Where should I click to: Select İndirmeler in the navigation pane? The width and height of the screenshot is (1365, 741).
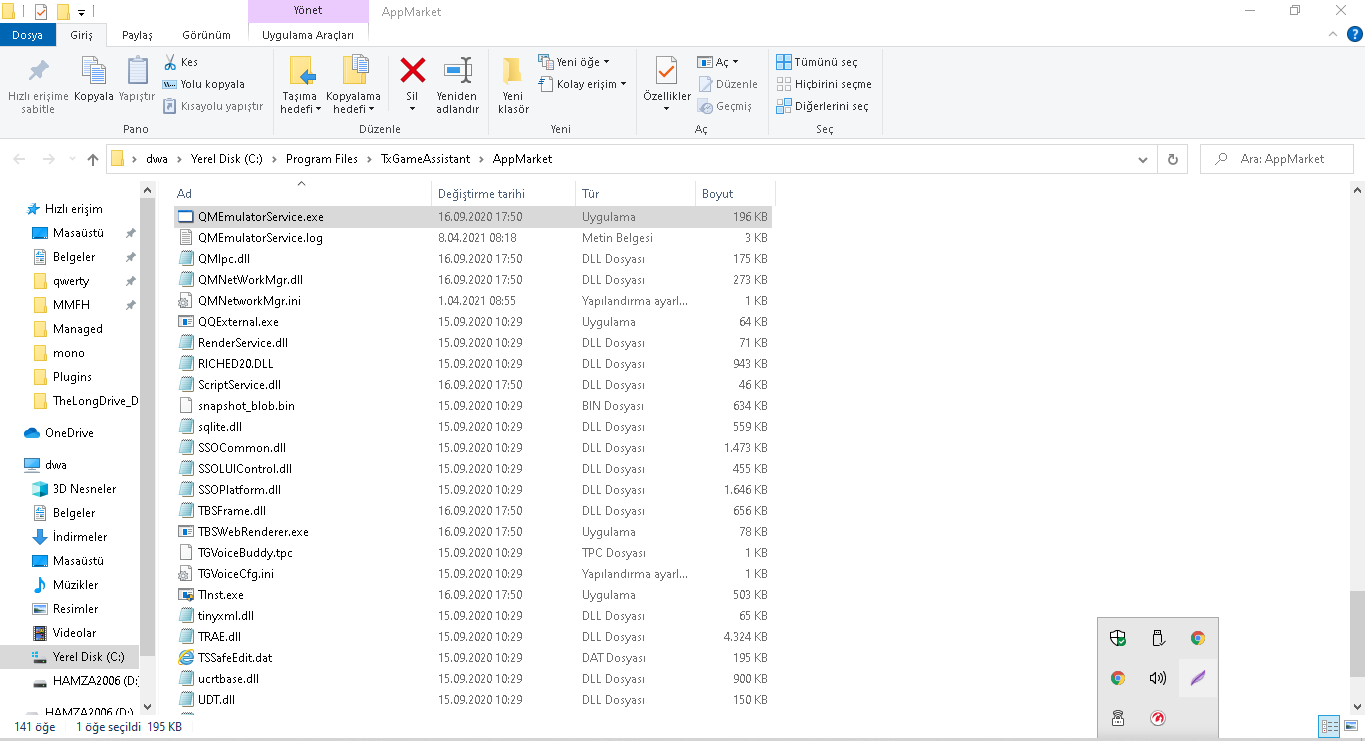point(80,537)
